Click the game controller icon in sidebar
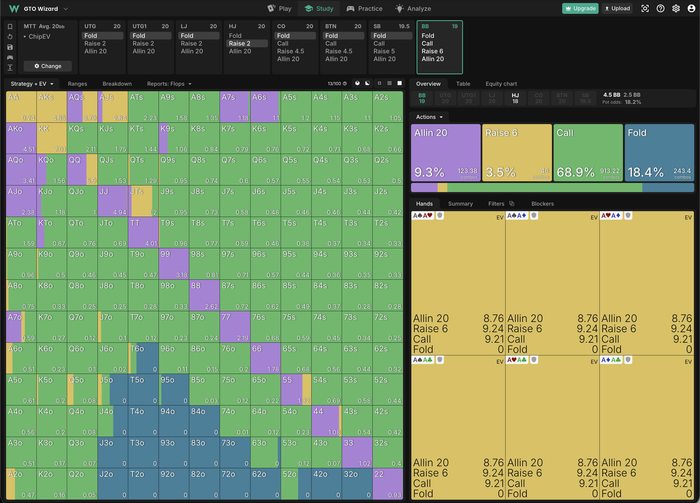The width and height of the screenshot is (700, 503). coord(10,57)
